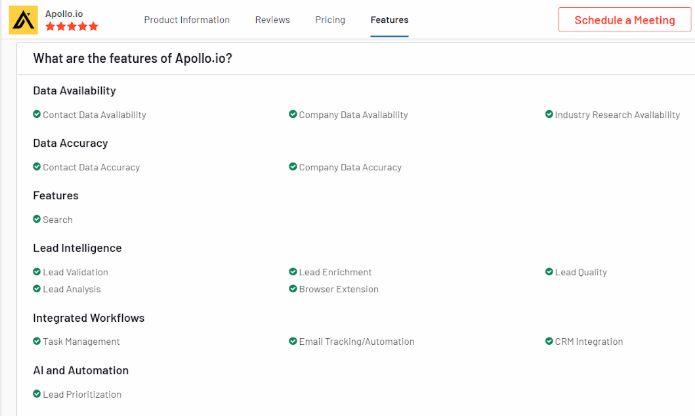Click the Apollo.io product name link
695x416 pixels.
[x=64, y=14]
